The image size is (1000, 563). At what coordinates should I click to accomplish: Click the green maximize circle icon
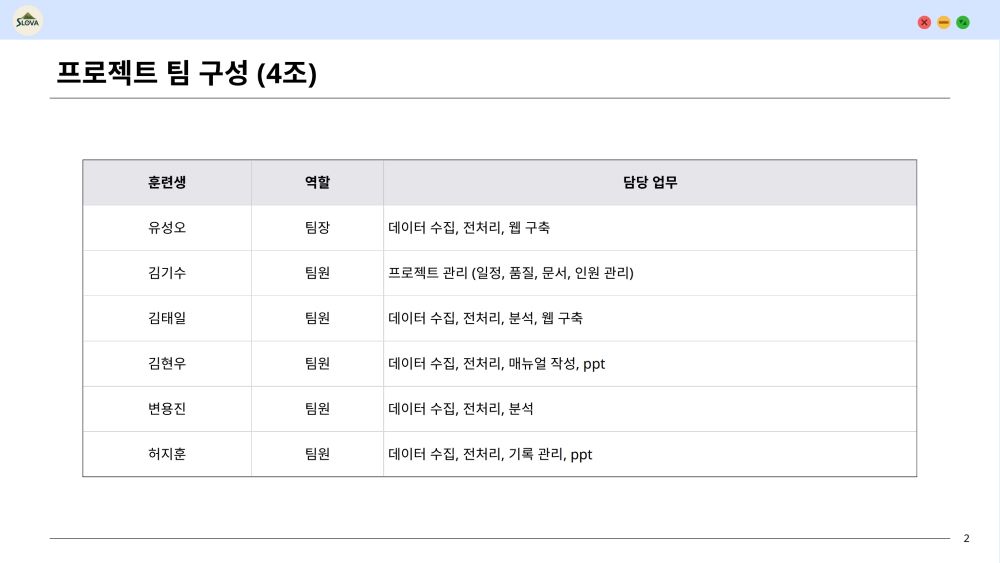[x=963, y=22]
